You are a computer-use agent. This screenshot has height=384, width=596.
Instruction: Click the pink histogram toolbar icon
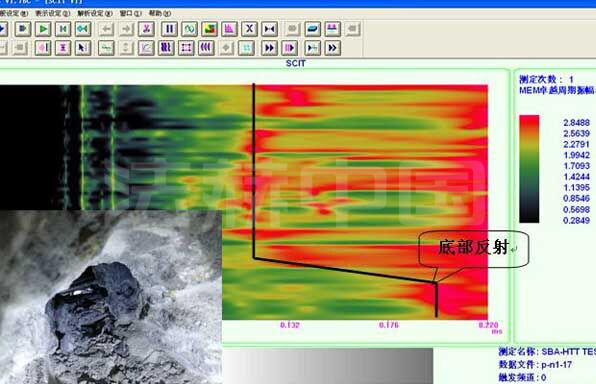(x=229, y=29)
